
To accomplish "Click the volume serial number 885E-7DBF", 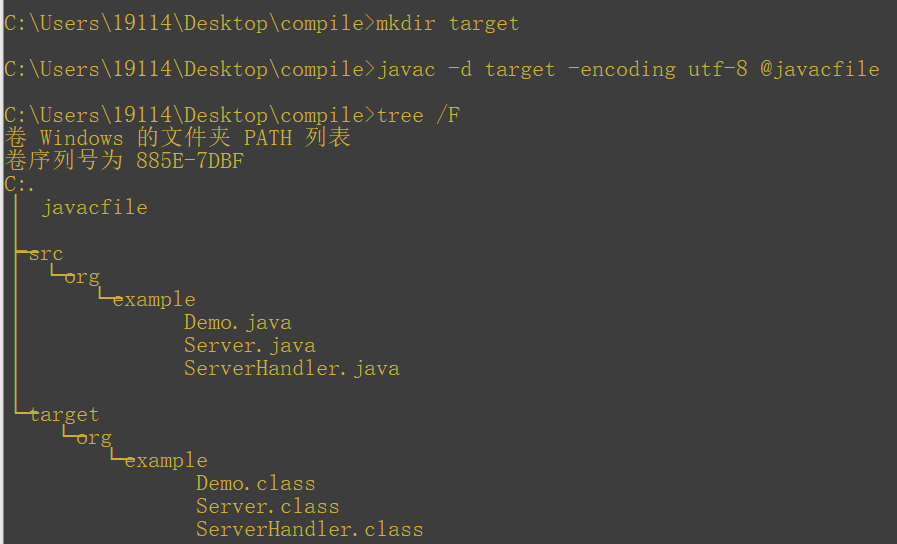I will 190,161.
